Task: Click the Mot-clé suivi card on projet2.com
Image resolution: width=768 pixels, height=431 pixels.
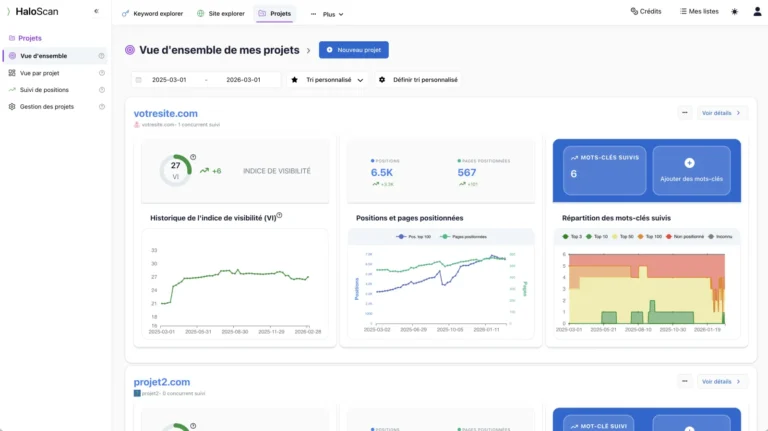Action: point(599,423)
